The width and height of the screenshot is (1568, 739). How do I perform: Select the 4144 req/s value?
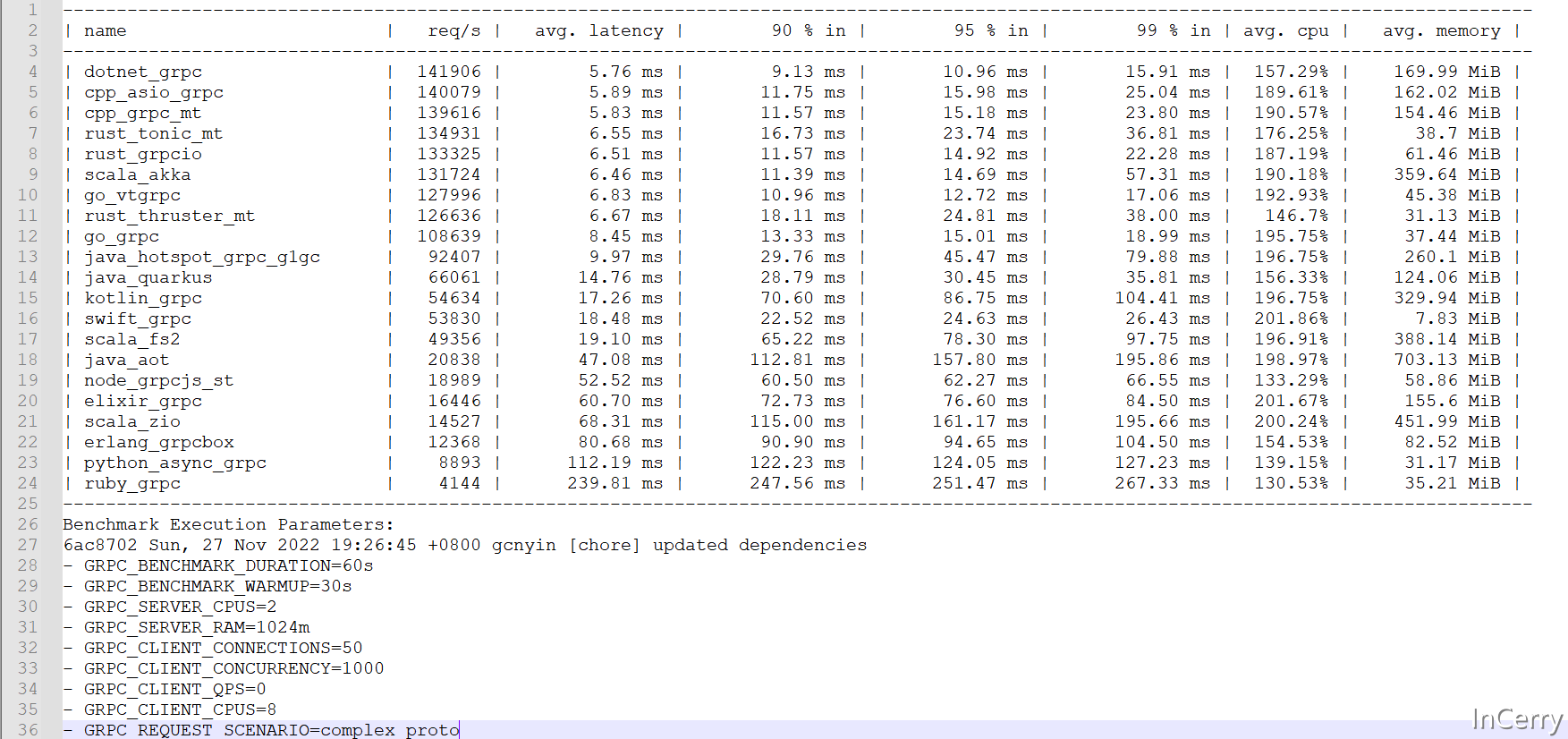[x=460, y=483]
